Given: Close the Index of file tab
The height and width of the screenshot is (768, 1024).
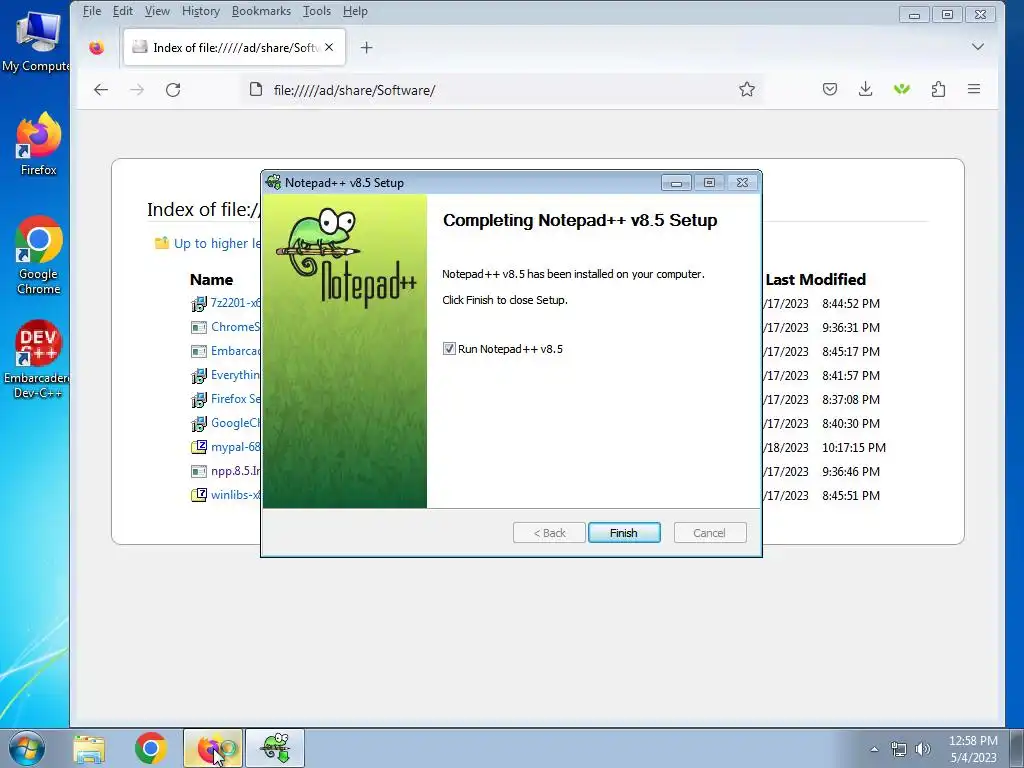Looking at the screenshot, I should click(329, 47).
